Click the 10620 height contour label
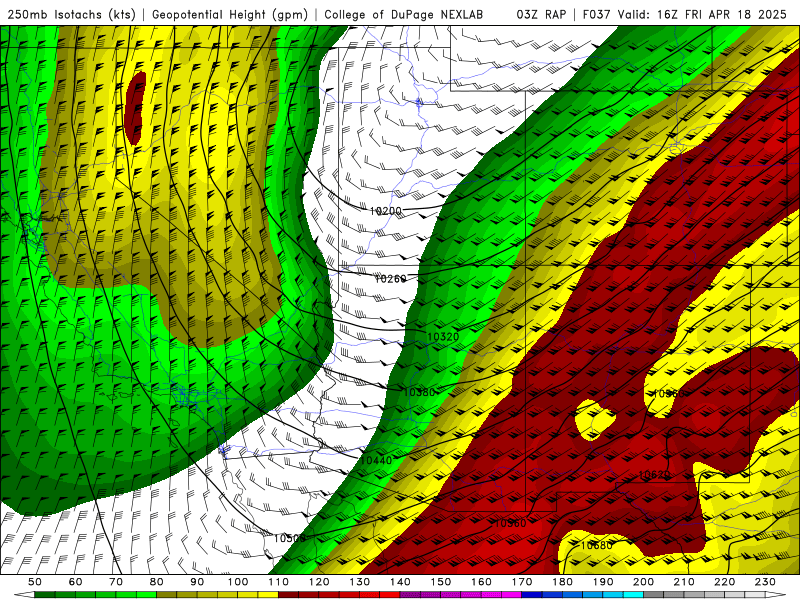Screen dimensions: 800x600 [x=655, y=475]
